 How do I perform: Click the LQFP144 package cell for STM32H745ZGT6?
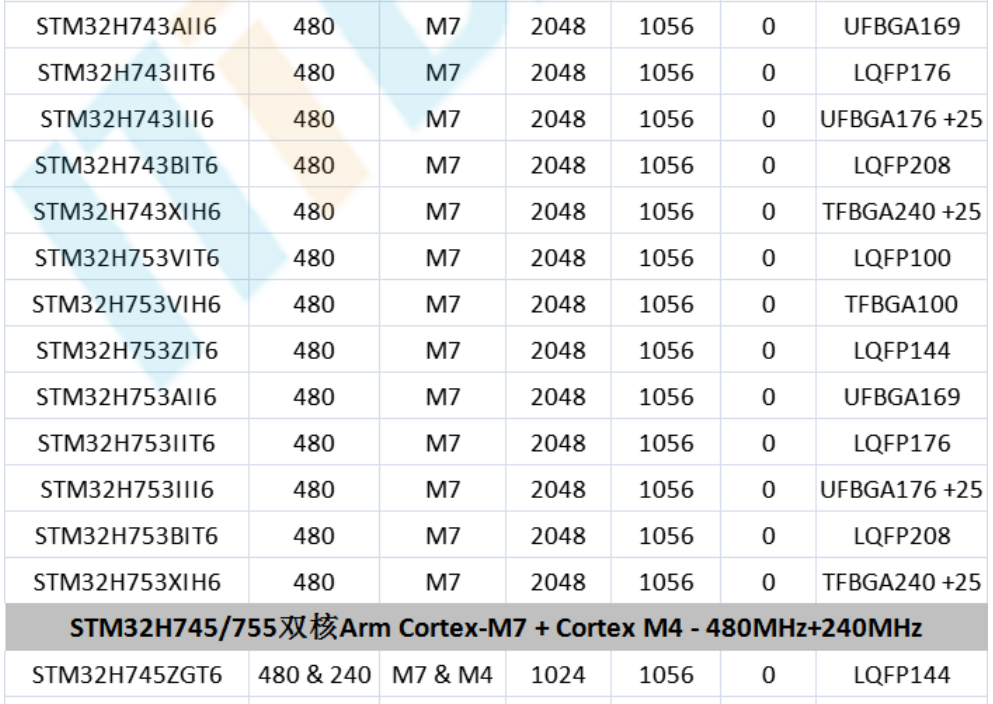(x=884, y=675)
